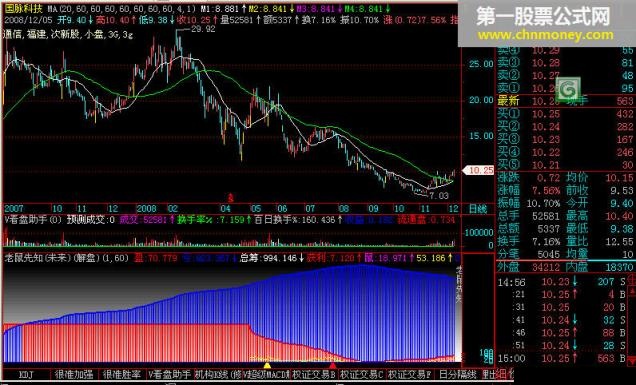Click the 振幅 10.70% value
The height and width of the screenshot is (385, 636).
coord(544,203)
